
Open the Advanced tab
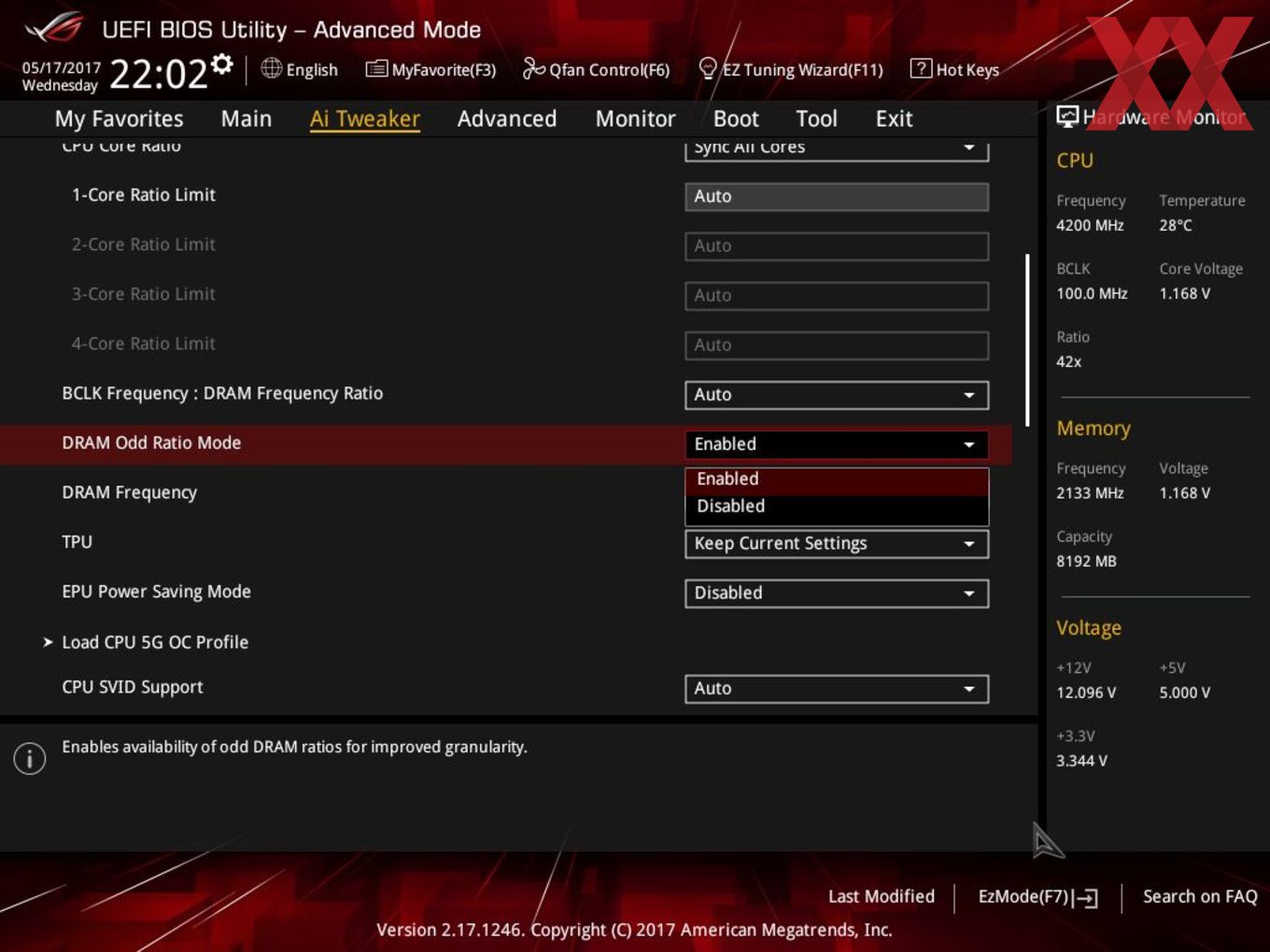pos(507,119)
